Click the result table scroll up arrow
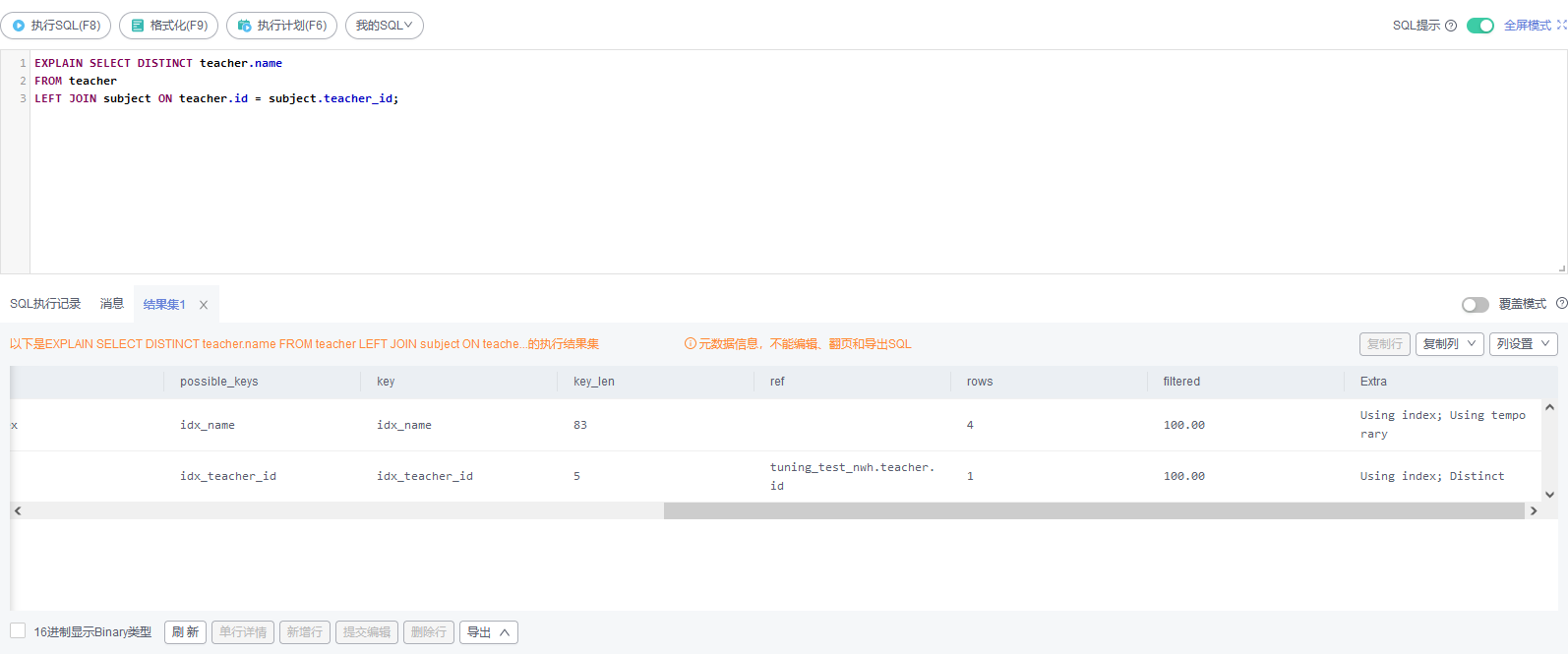 coord(1549,406)
